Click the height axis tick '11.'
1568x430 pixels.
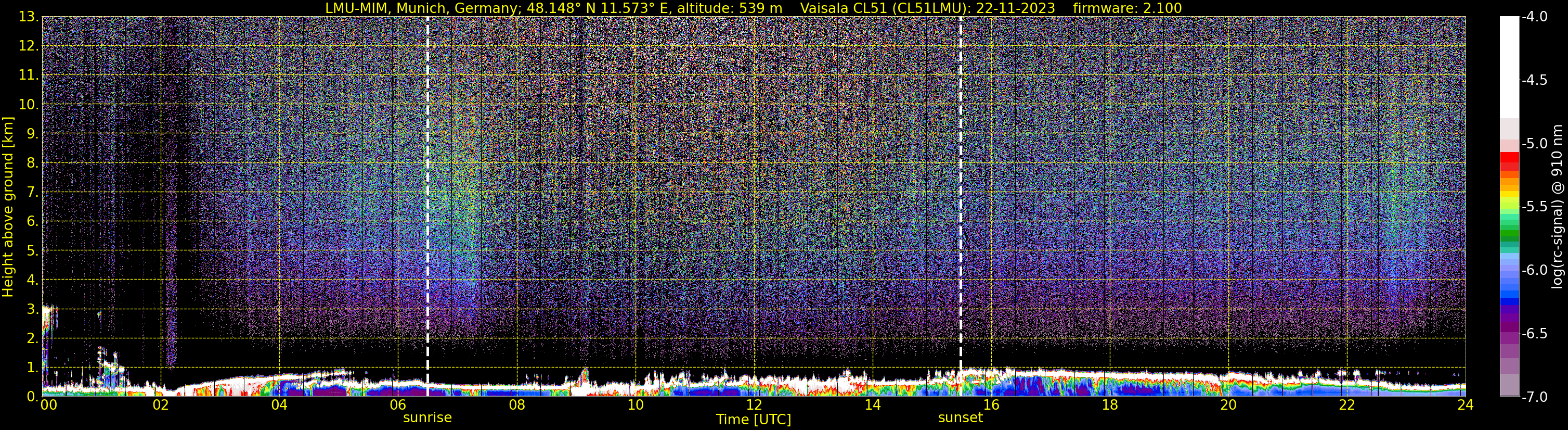coord(29,75)
